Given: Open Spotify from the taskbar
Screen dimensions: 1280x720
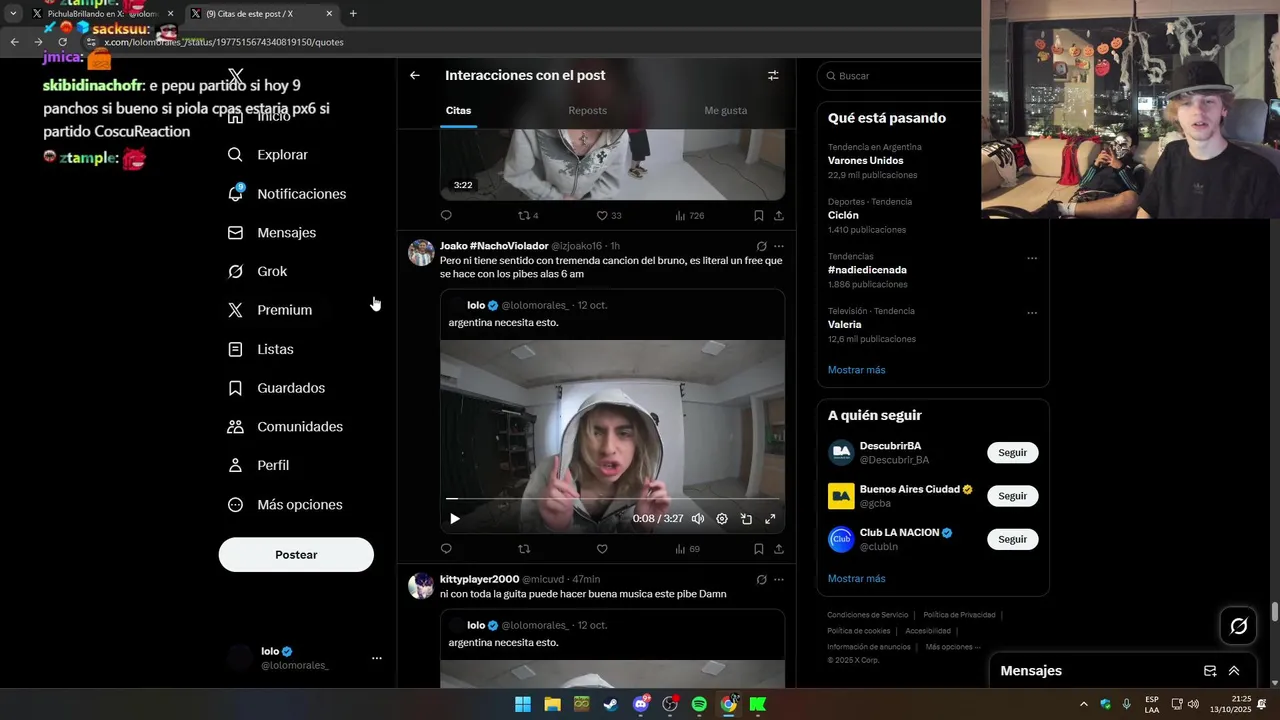Looking at the screenshot, I should click(x=699, y=704).
